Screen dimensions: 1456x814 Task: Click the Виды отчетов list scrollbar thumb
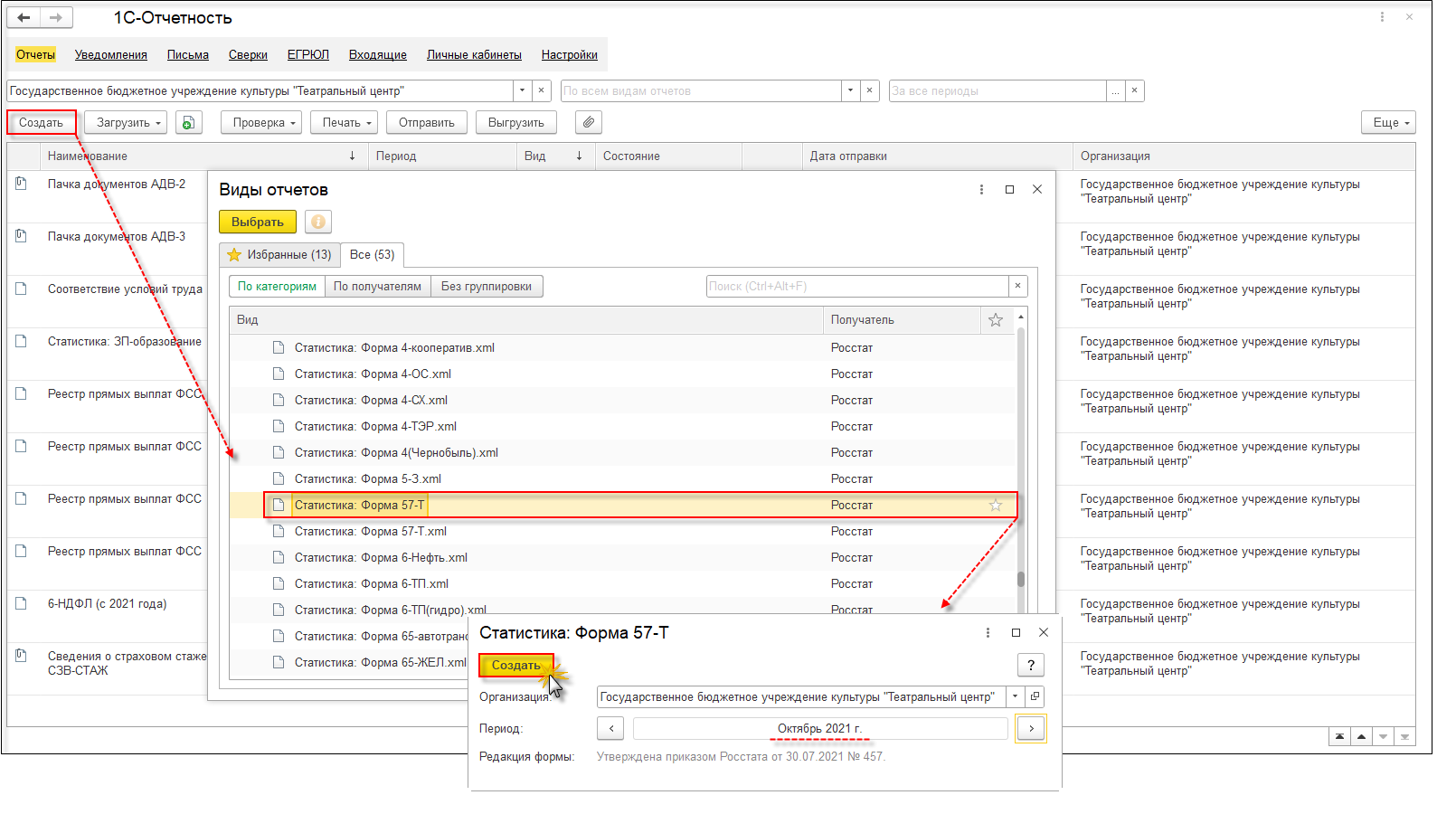point(1021,579)
